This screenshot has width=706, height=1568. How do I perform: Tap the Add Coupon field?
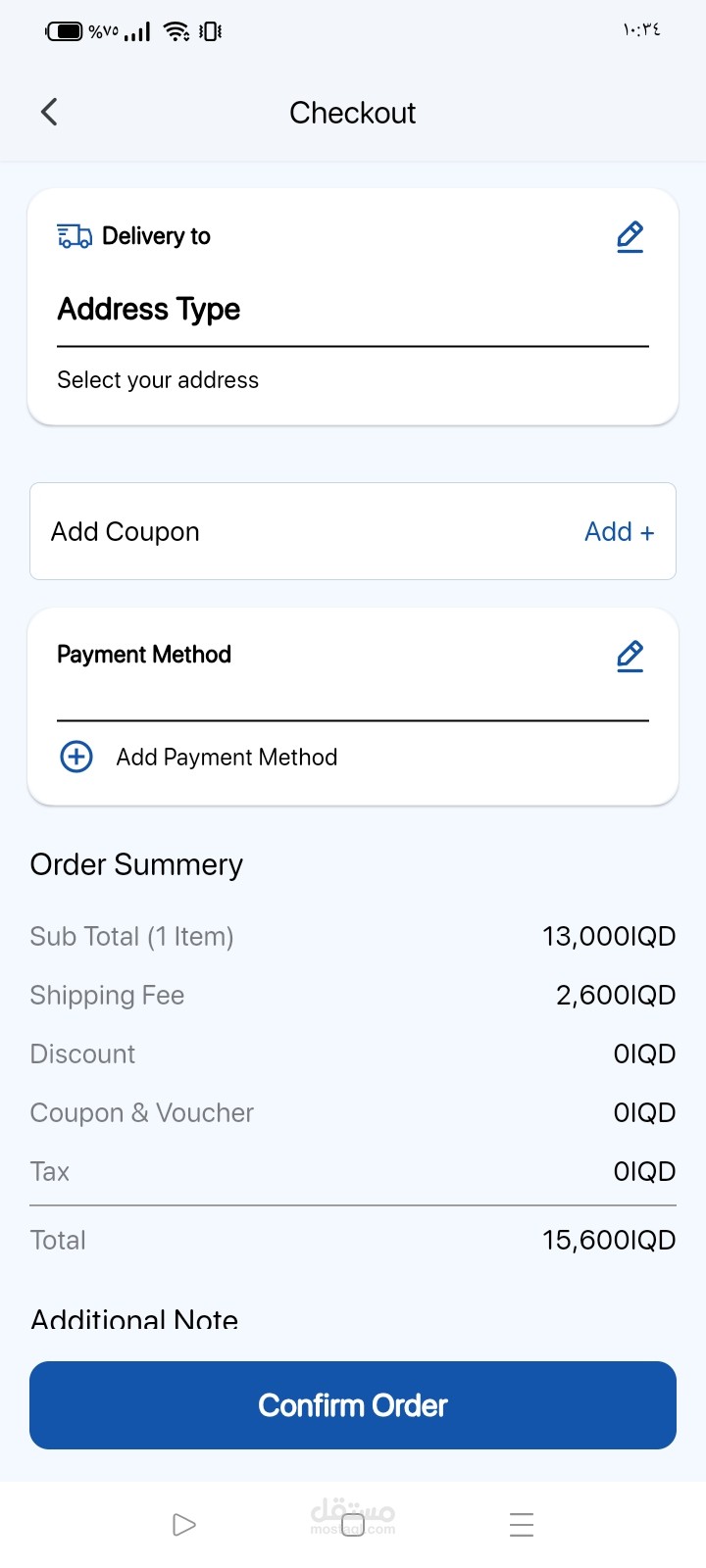click(126, 532)
